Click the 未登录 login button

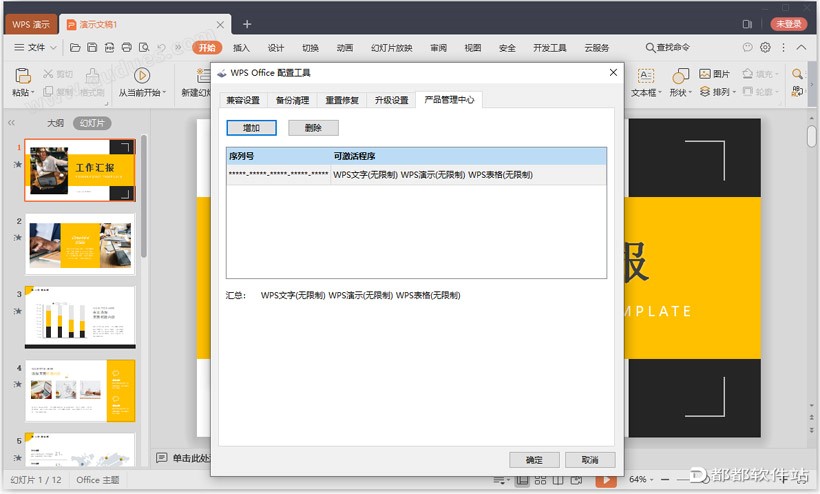point(789,24)
